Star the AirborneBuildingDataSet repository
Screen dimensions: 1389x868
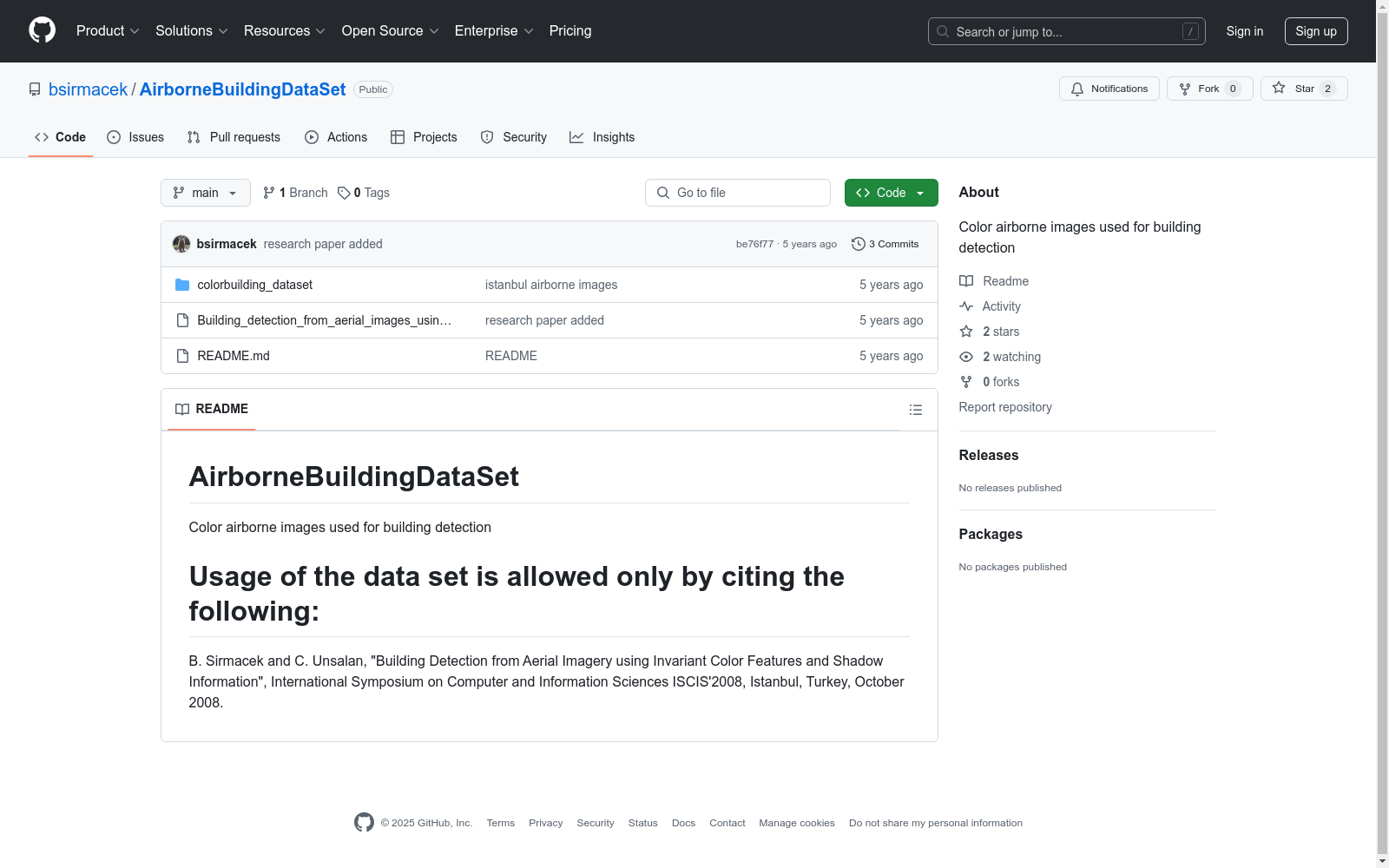coord(1304,89)
